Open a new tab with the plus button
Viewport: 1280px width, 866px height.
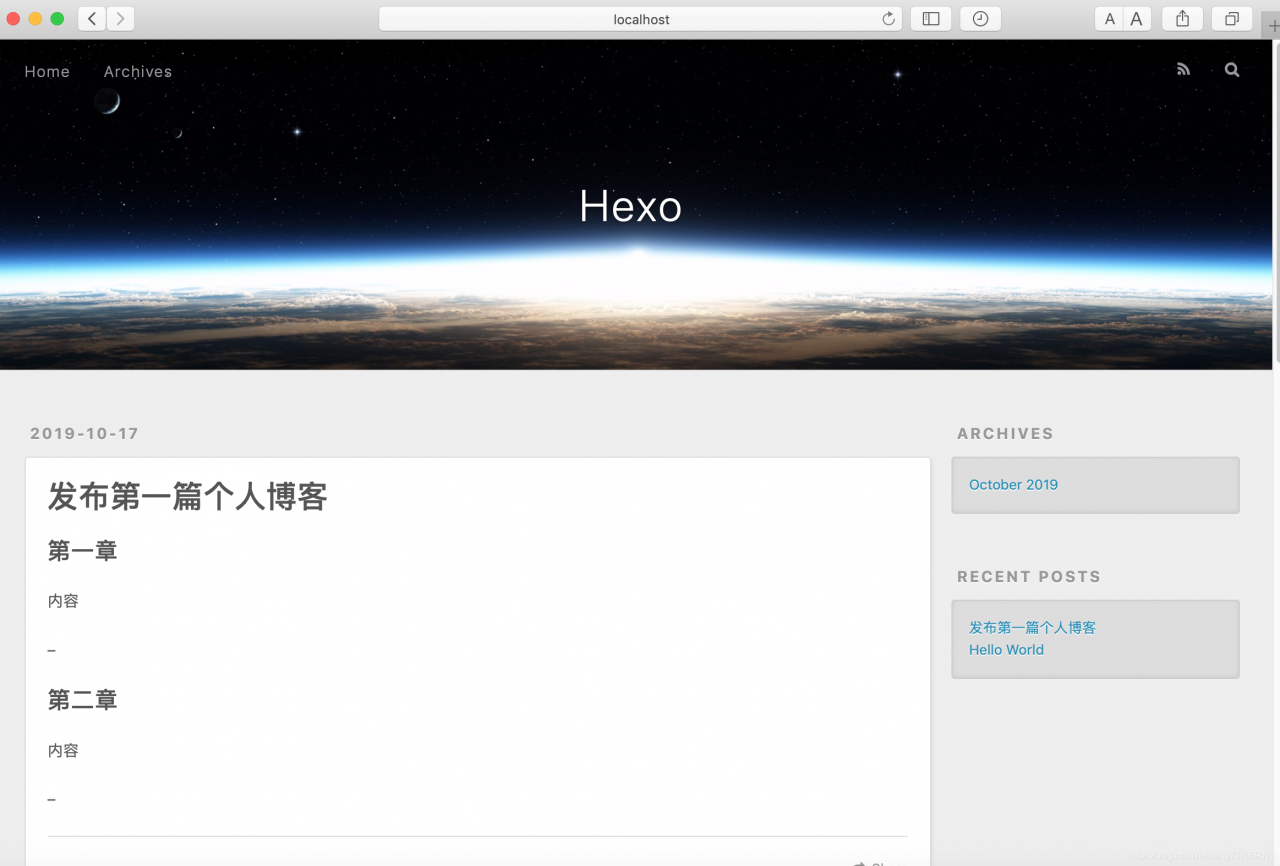click(1274, 26)
